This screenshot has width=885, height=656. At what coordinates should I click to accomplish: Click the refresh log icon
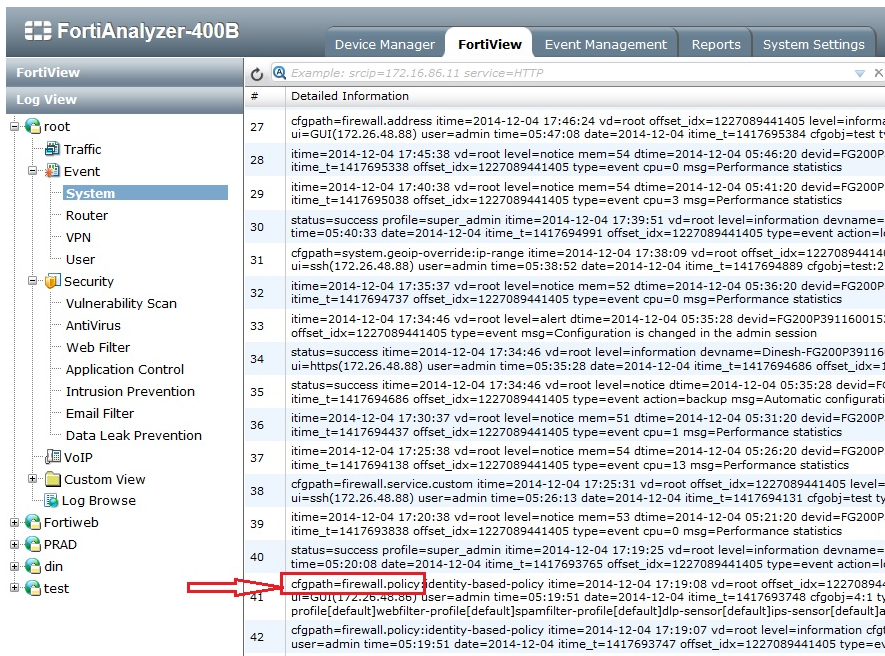257,74
